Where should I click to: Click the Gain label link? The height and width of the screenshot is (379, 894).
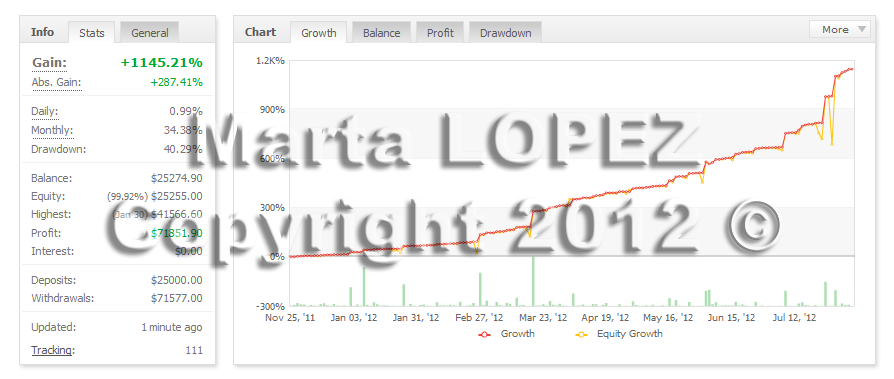[x=50, y=63]
